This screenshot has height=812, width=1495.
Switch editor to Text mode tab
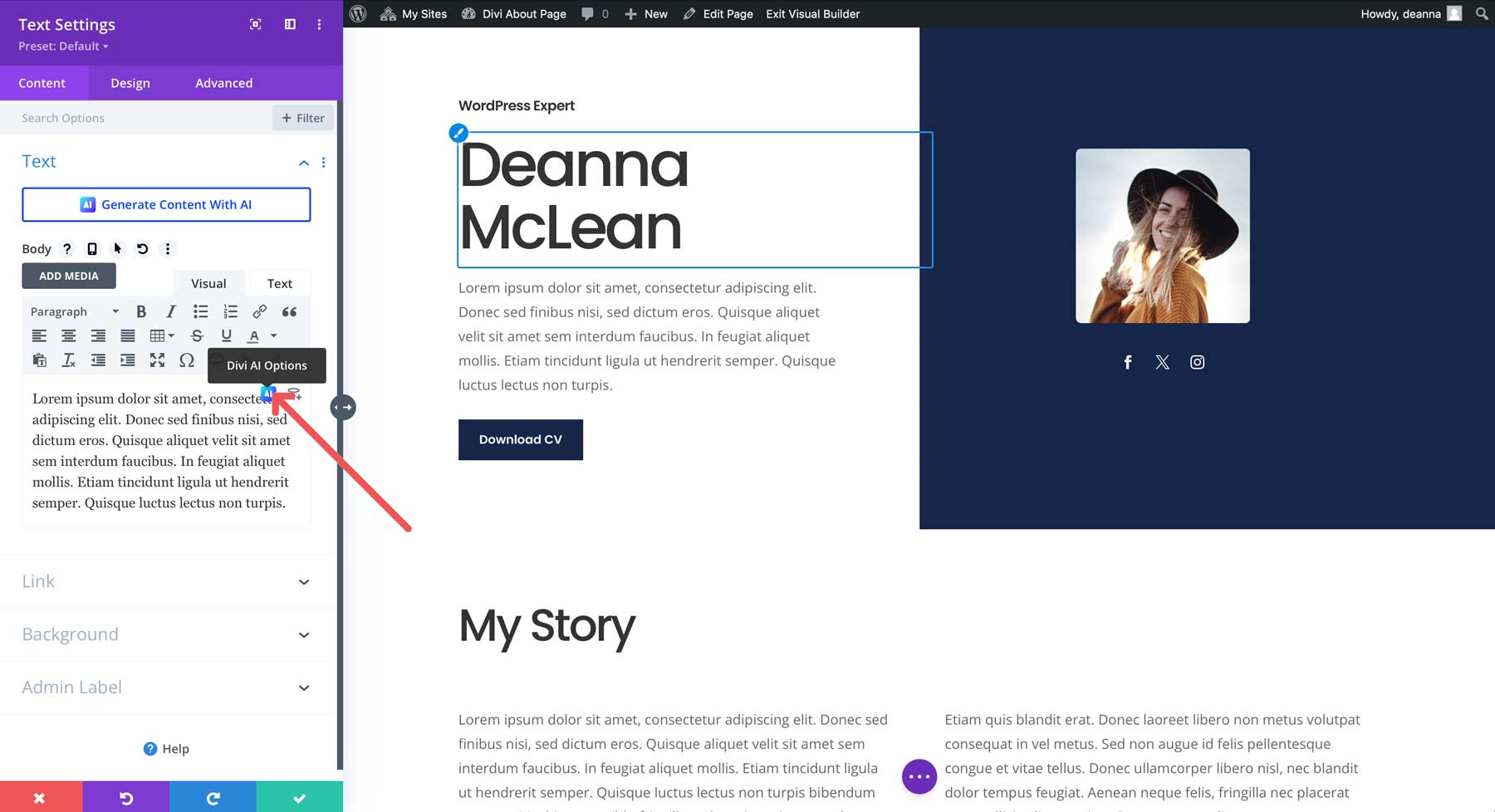point(279,283)
